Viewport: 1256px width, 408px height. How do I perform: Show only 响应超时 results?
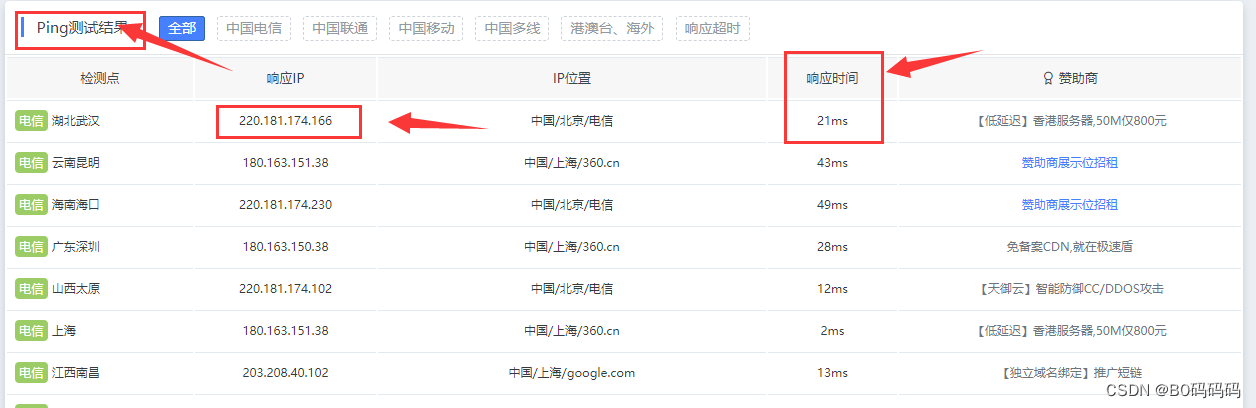pos(713,28)
